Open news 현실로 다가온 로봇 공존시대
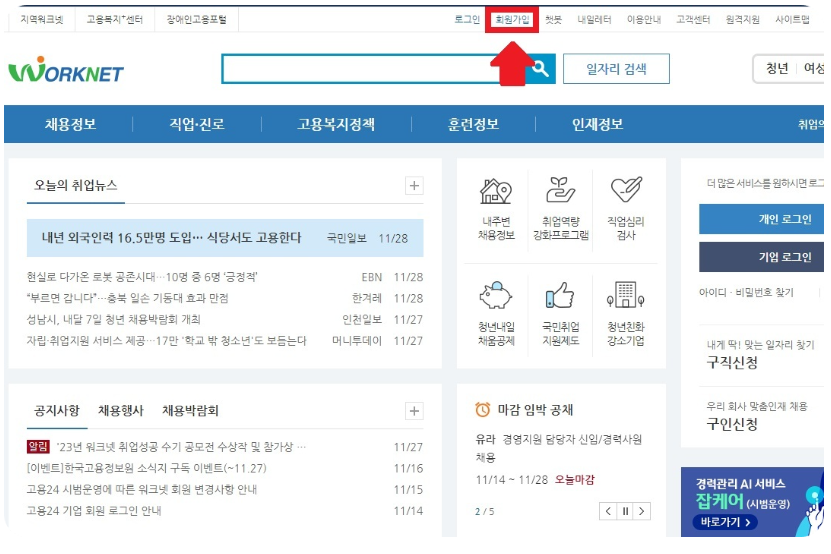 [x=142, y=277]
